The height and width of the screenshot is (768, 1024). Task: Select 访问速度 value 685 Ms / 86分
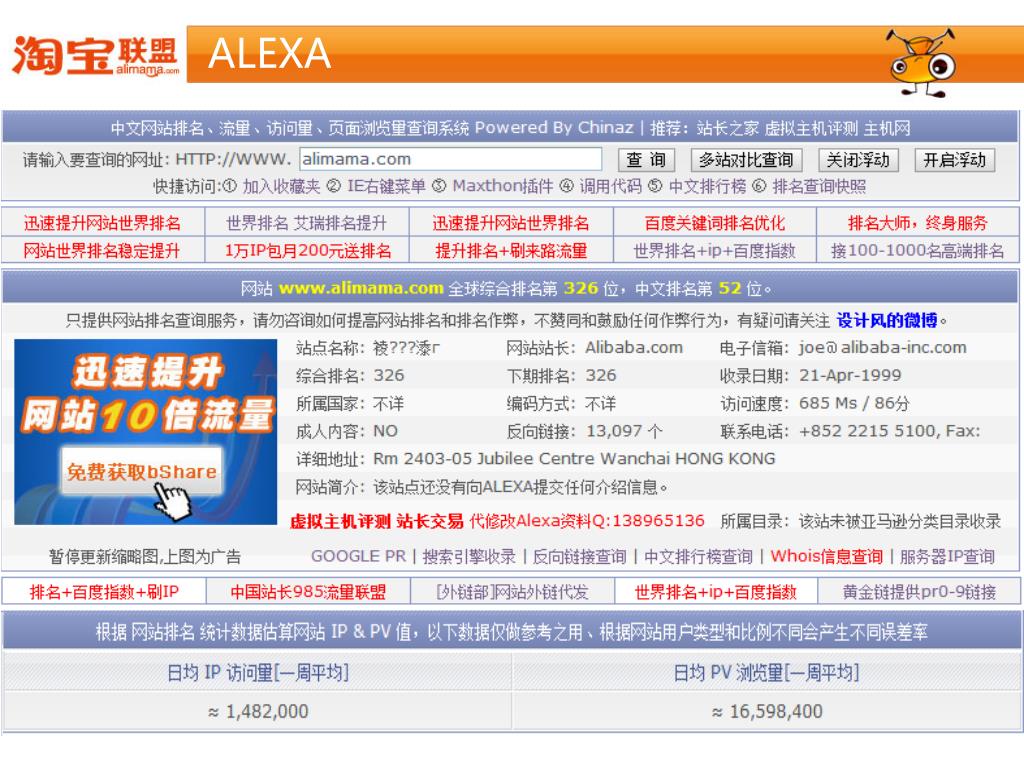[x=854, y=404]
